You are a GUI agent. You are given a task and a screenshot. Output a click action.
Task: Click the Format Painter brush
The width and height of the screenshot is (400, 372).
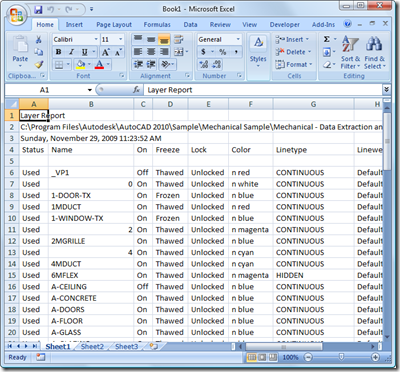[39, 65]
